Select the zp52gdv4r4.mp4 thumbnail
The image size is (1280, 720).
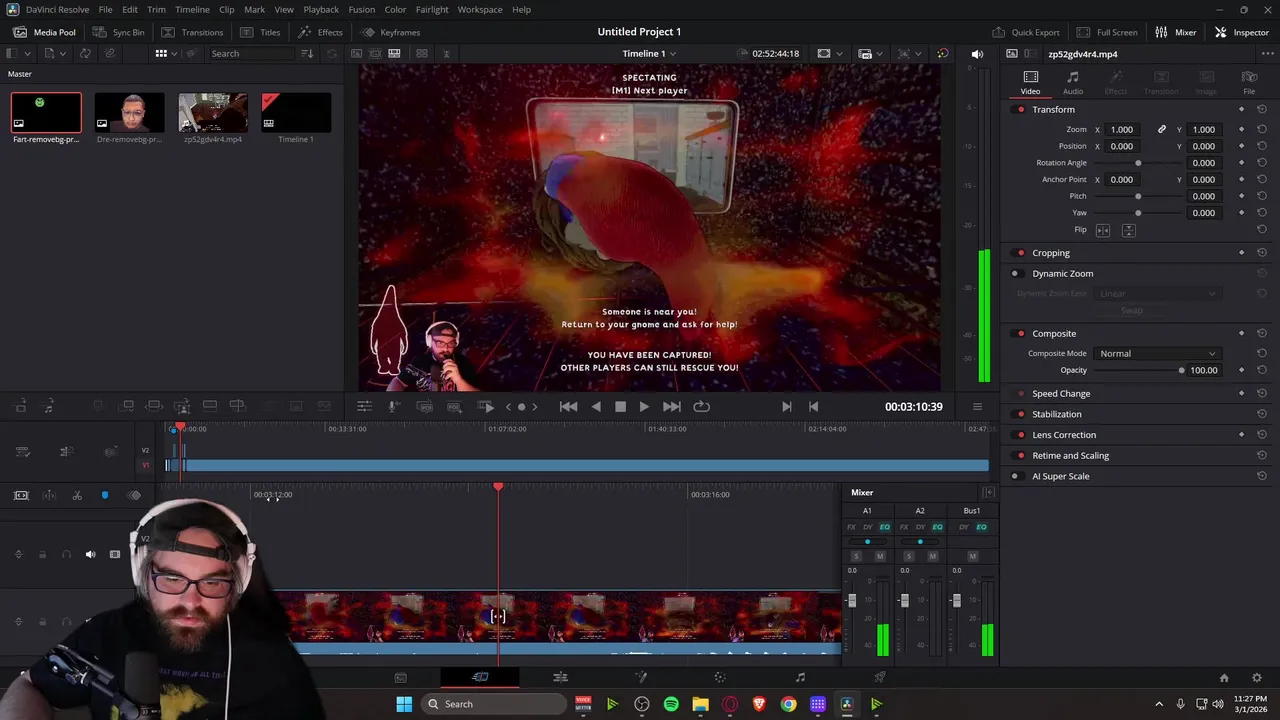pyautogui.click(x=213, y=113)
